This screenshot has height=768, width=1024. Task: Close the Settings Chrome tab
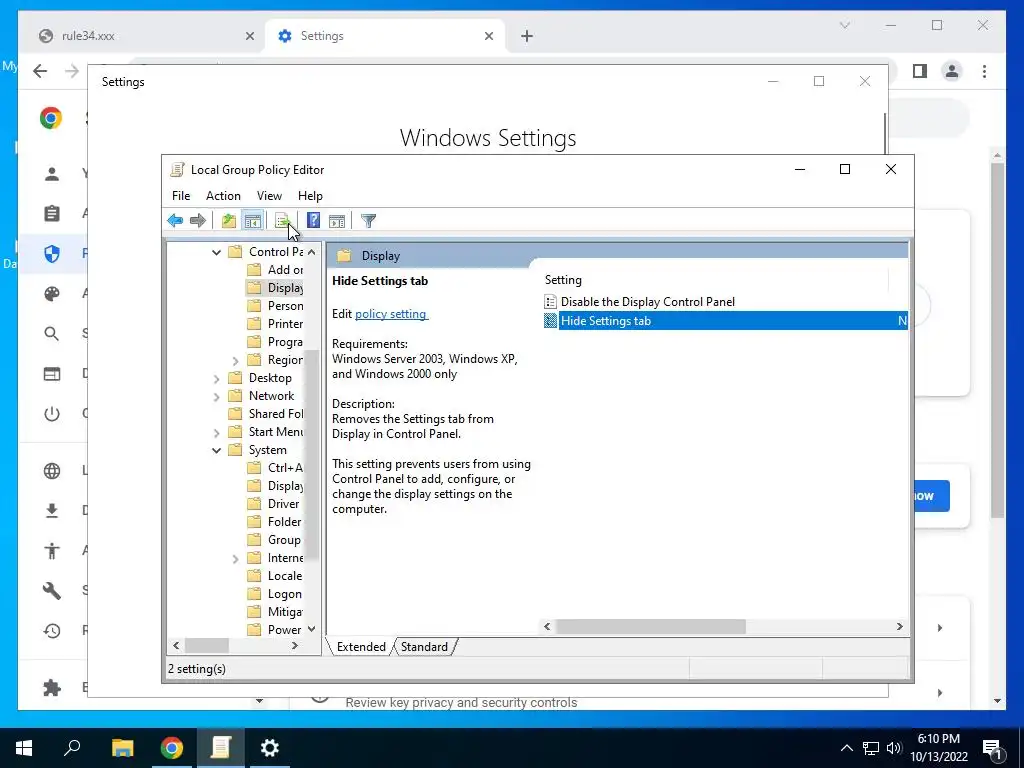click(488, 37)
